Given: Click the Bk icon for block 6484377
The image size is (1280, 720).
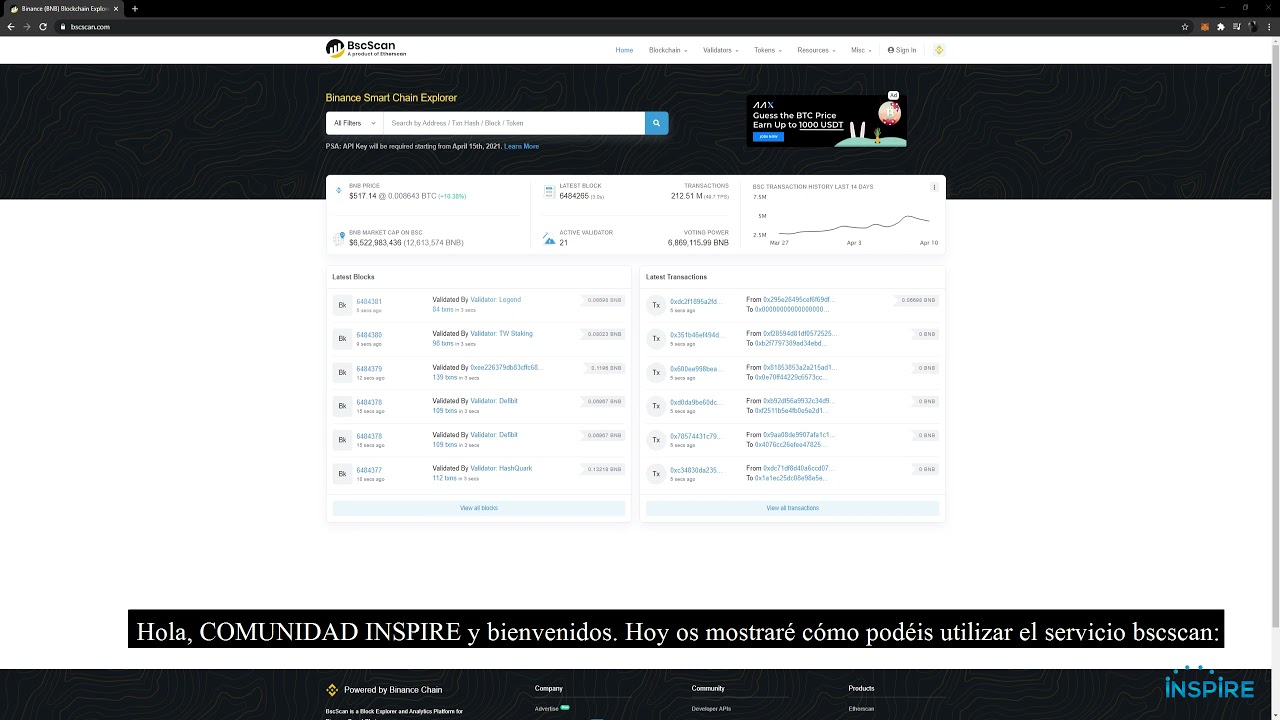Looking at the screenshot, I should (342, 474).
